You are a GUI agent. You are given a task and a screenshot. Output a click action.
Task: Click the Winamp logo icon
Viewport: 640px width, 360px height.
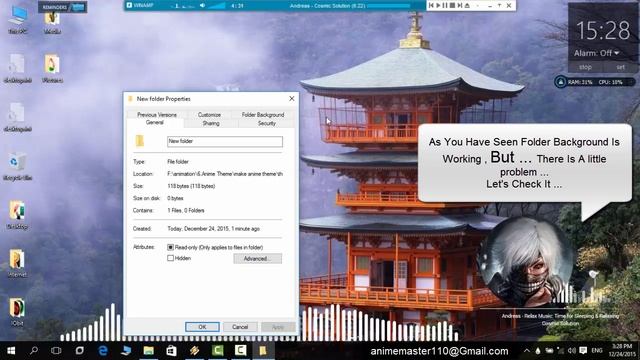click(x=129, y=5)
